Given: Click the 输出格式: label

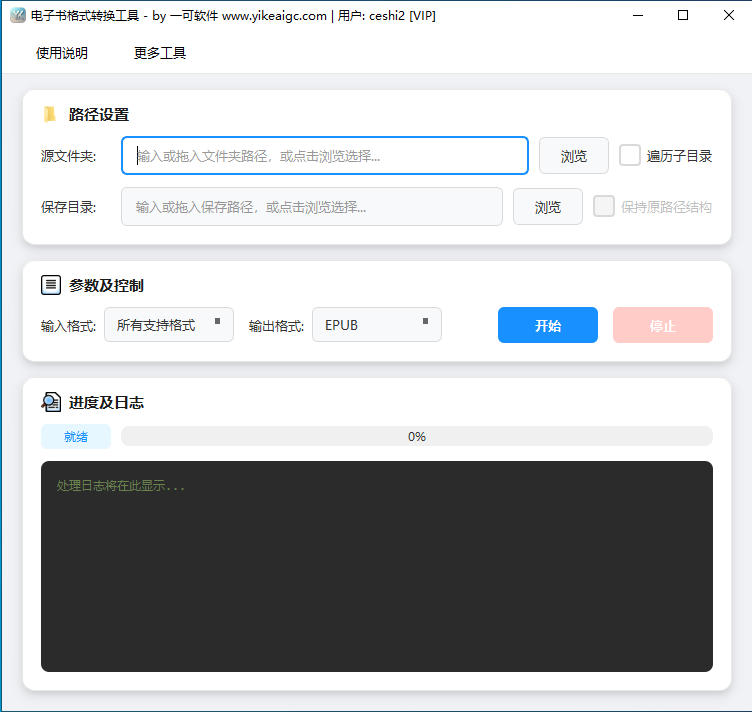Looking at the screenshot, I should click(276, 326).
